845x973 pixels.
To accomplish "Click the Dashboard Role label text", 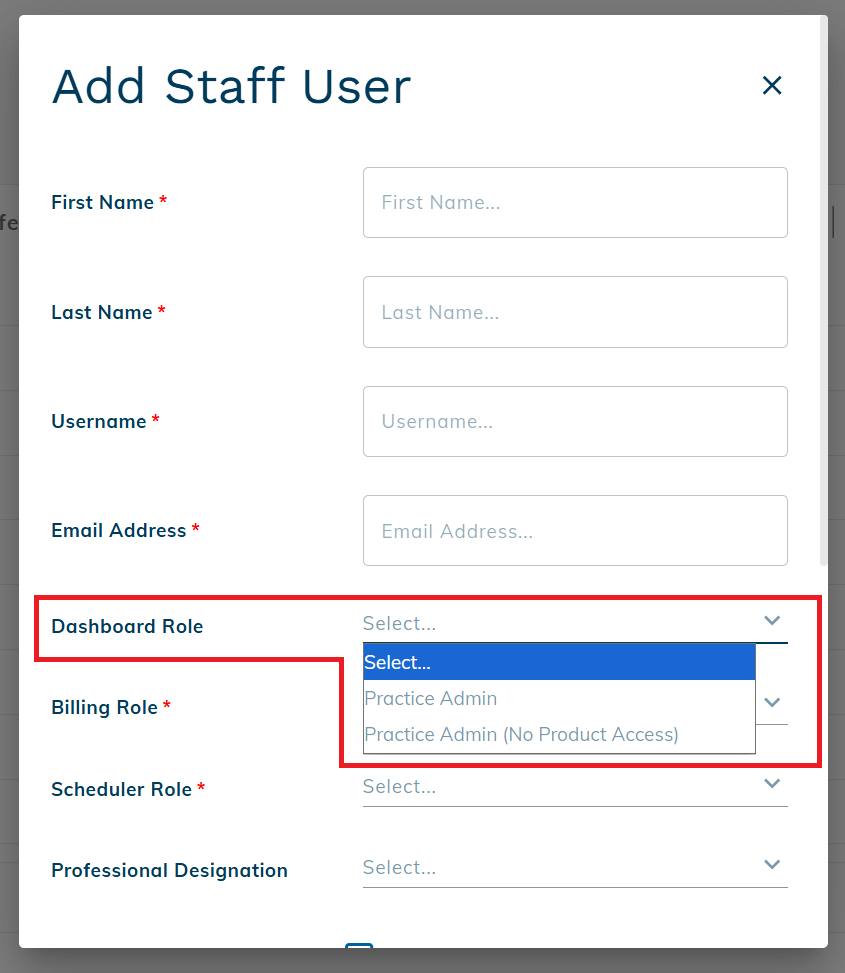I will coord(127,627).
